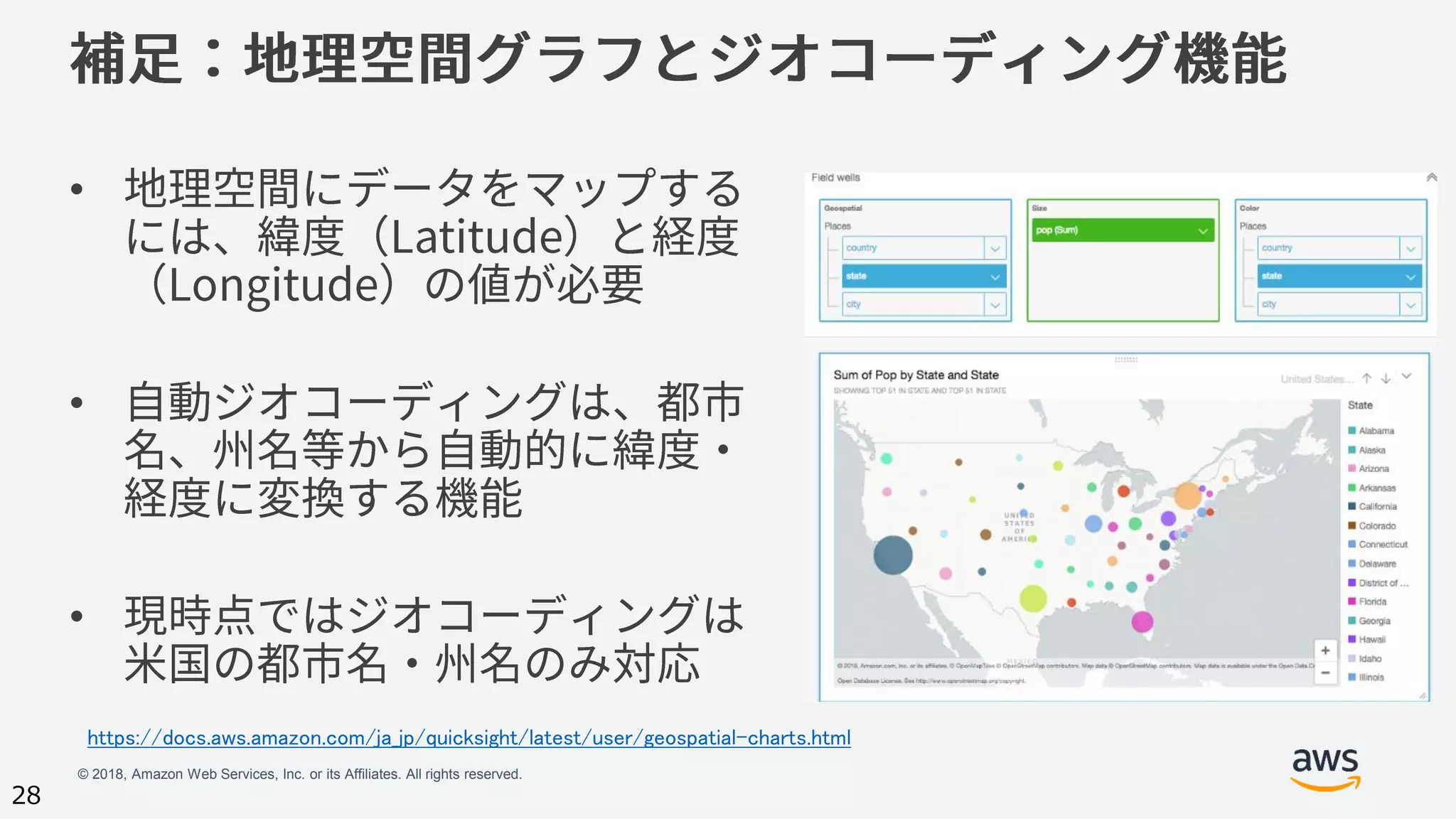Viewport: 1456px width, 819px height.
Task: Open Geospatial state field dropdown
Action: point(995,277)
